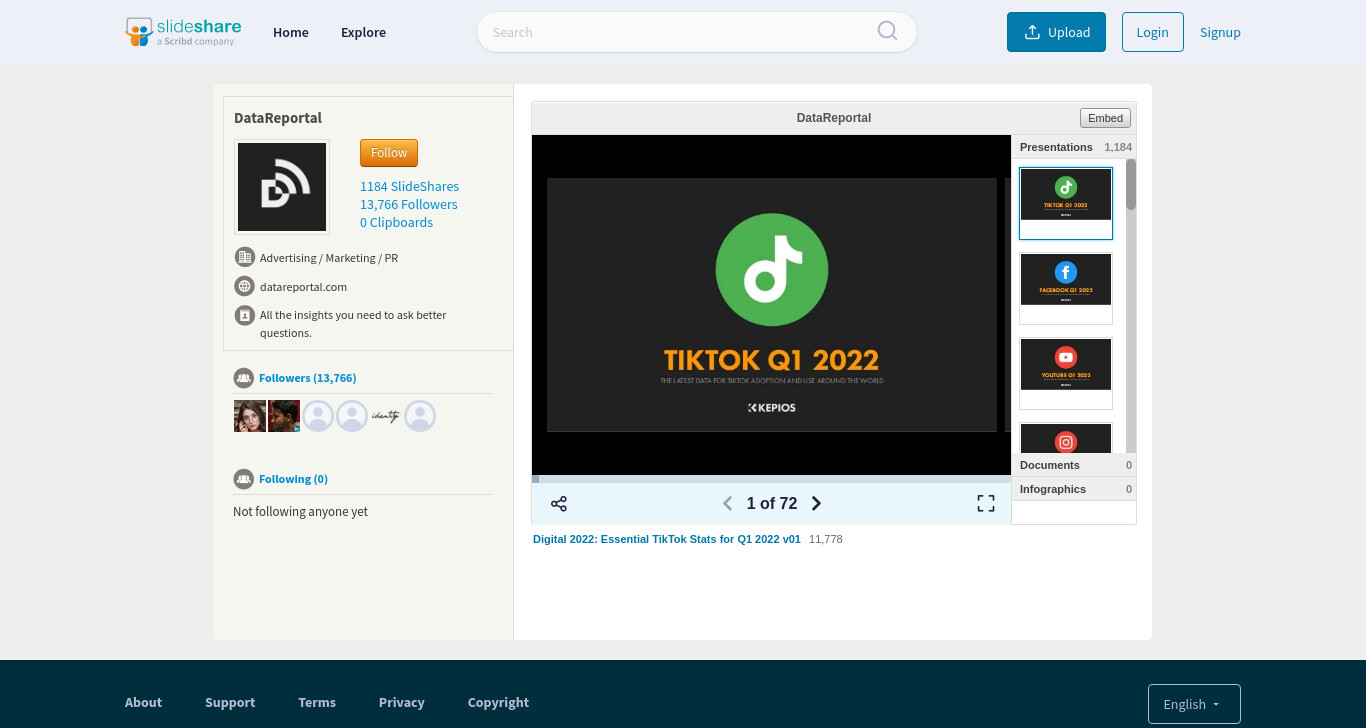Click the Advertising / Marketing / PR text
This screenshot has width=1366, height=728.
point(329,257)
